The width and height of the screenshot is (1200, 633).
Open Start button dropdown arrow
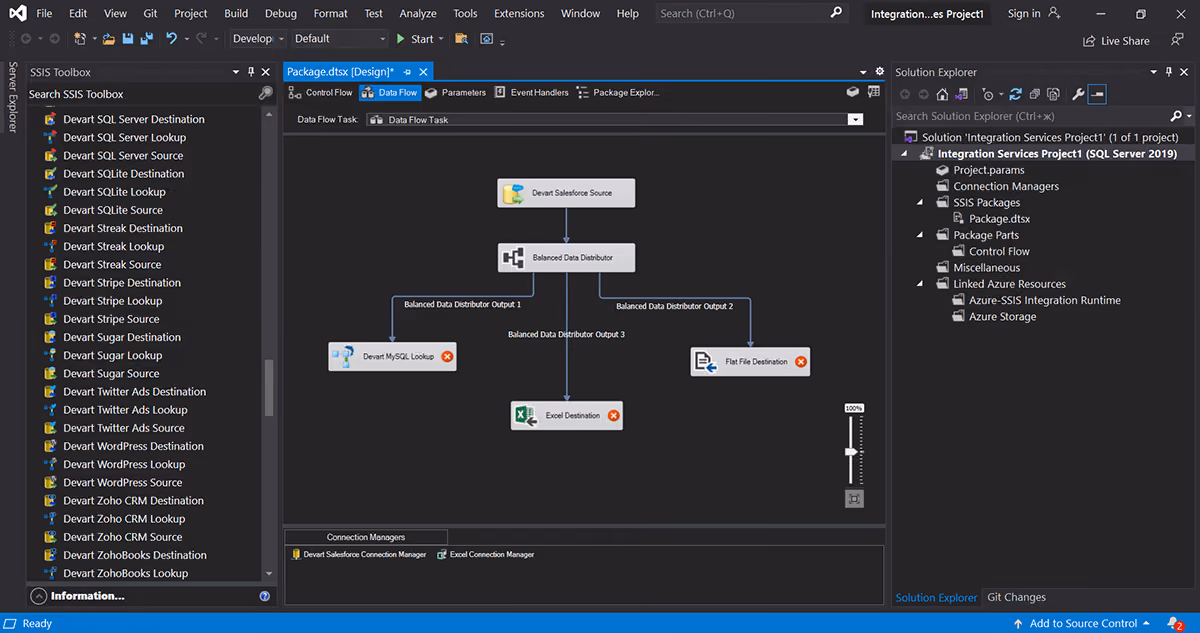click(441, 39)
